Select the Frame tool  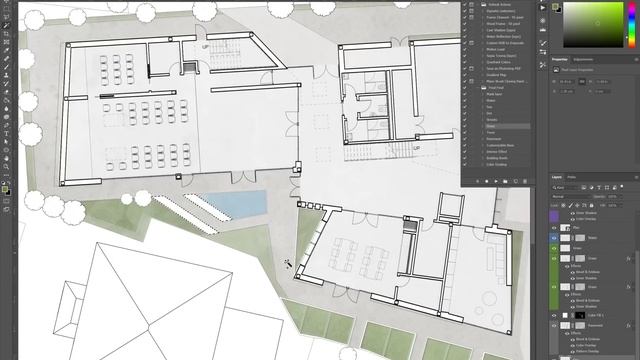click(6, 42)
